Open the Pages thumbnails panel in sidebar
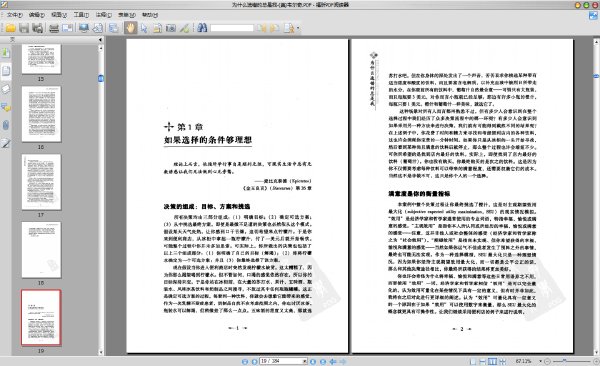 pyautogui.click(x=6, y=71)
